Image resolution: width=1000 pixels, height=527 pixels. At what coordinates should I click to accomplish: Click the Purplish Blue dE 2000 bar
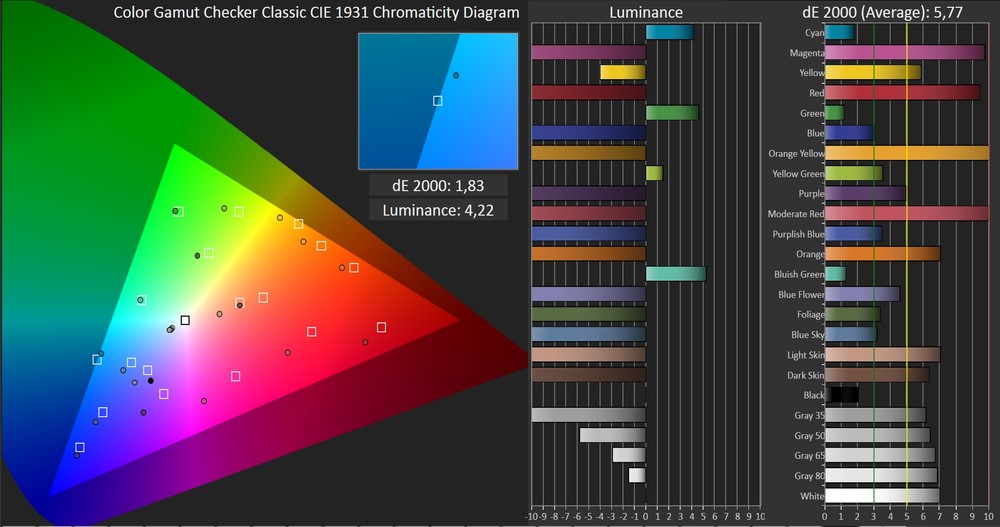pos(853,234)
